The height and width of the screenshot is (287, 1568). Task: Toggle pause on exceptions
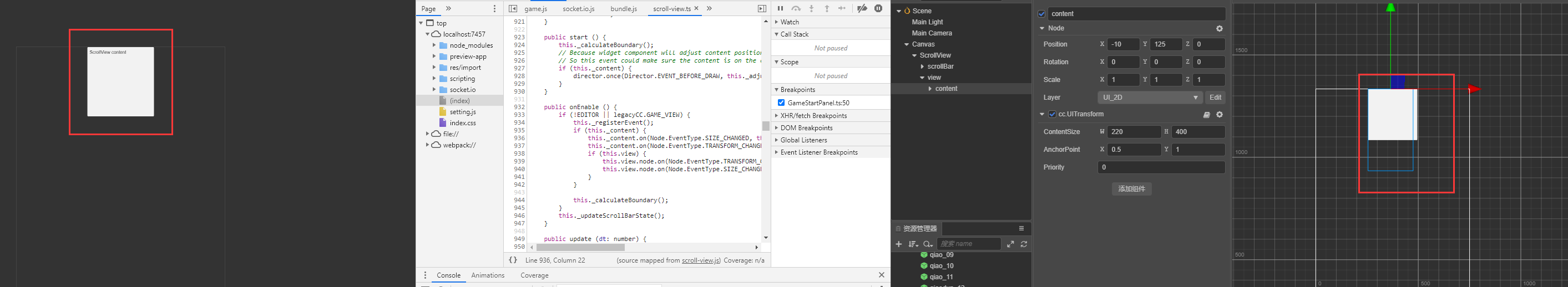click(x=878, y=8)
